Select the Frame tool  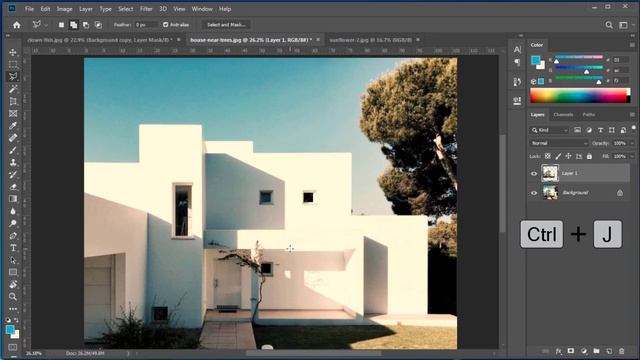[13, 113]
